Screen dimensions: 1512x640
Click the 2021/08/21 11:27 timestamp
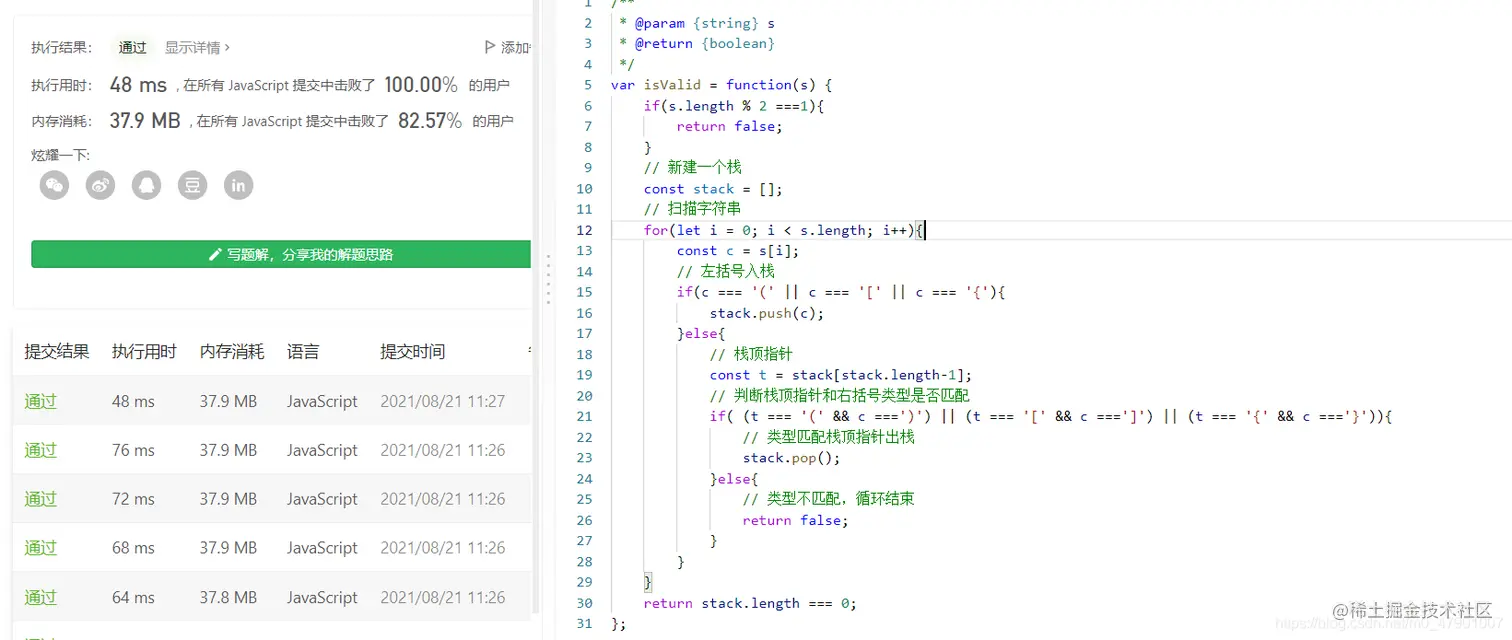[x=442, y=401]
